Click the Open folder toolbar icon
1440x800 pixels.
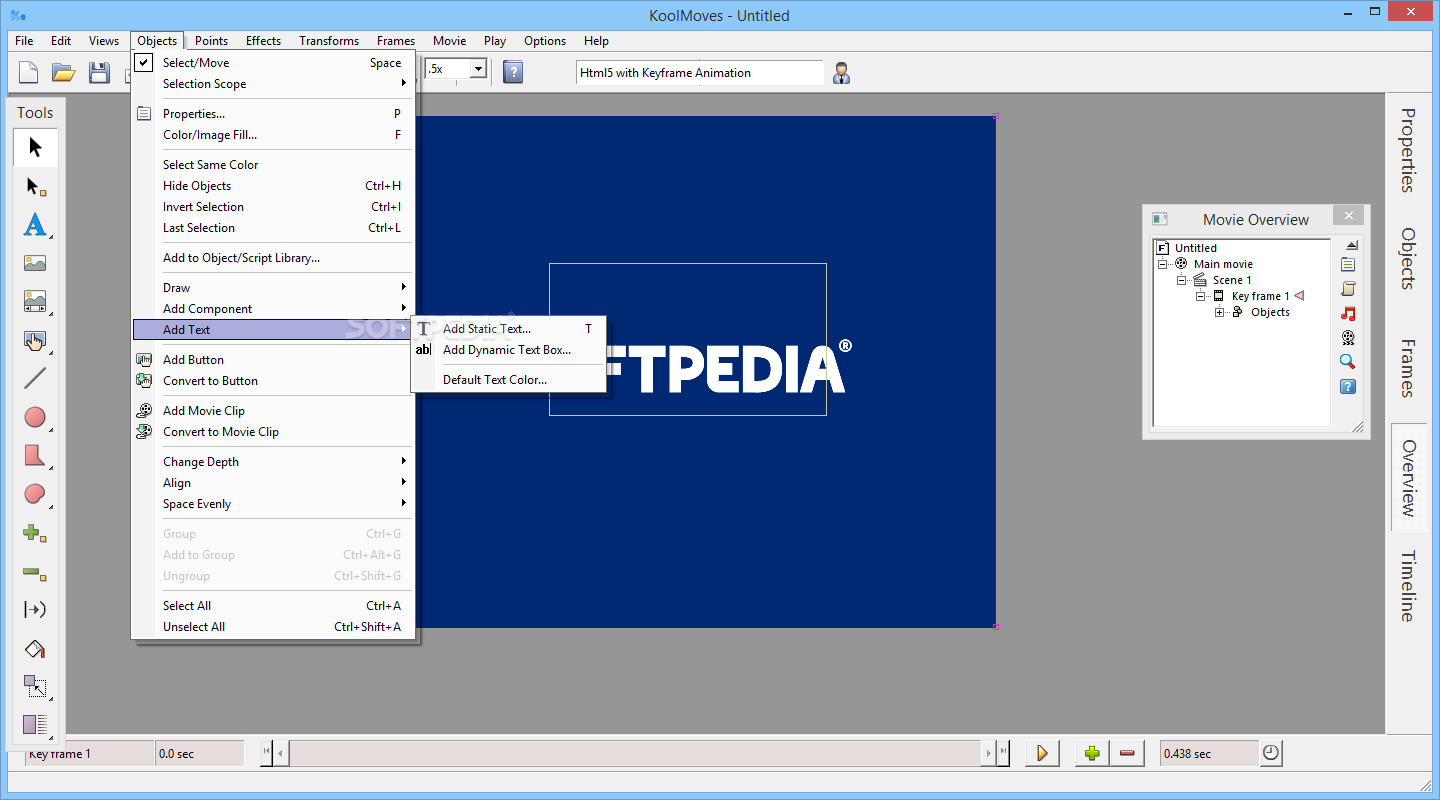64,72
